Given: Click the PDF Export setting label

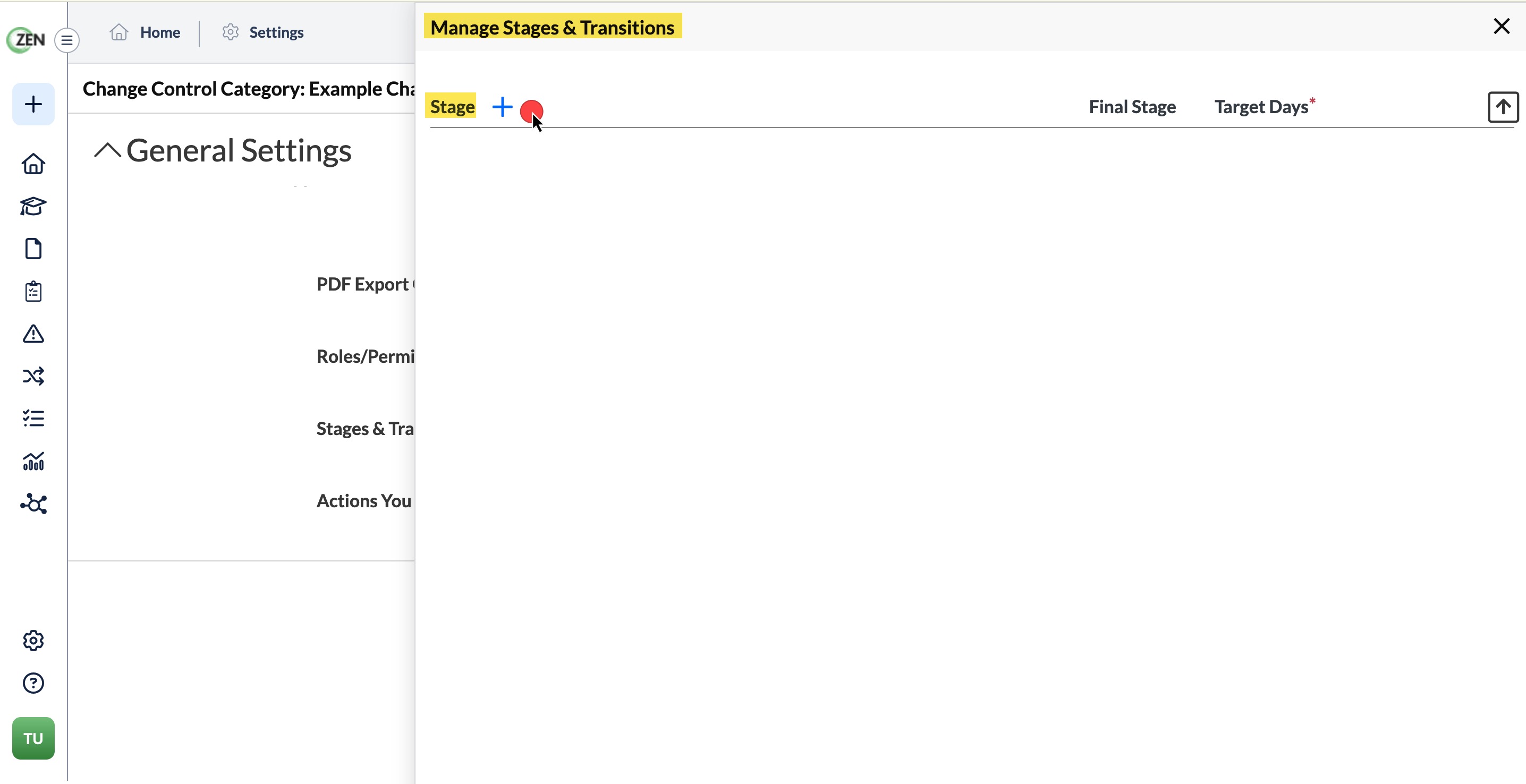Looking at the screenshot, I should point(366,284).
